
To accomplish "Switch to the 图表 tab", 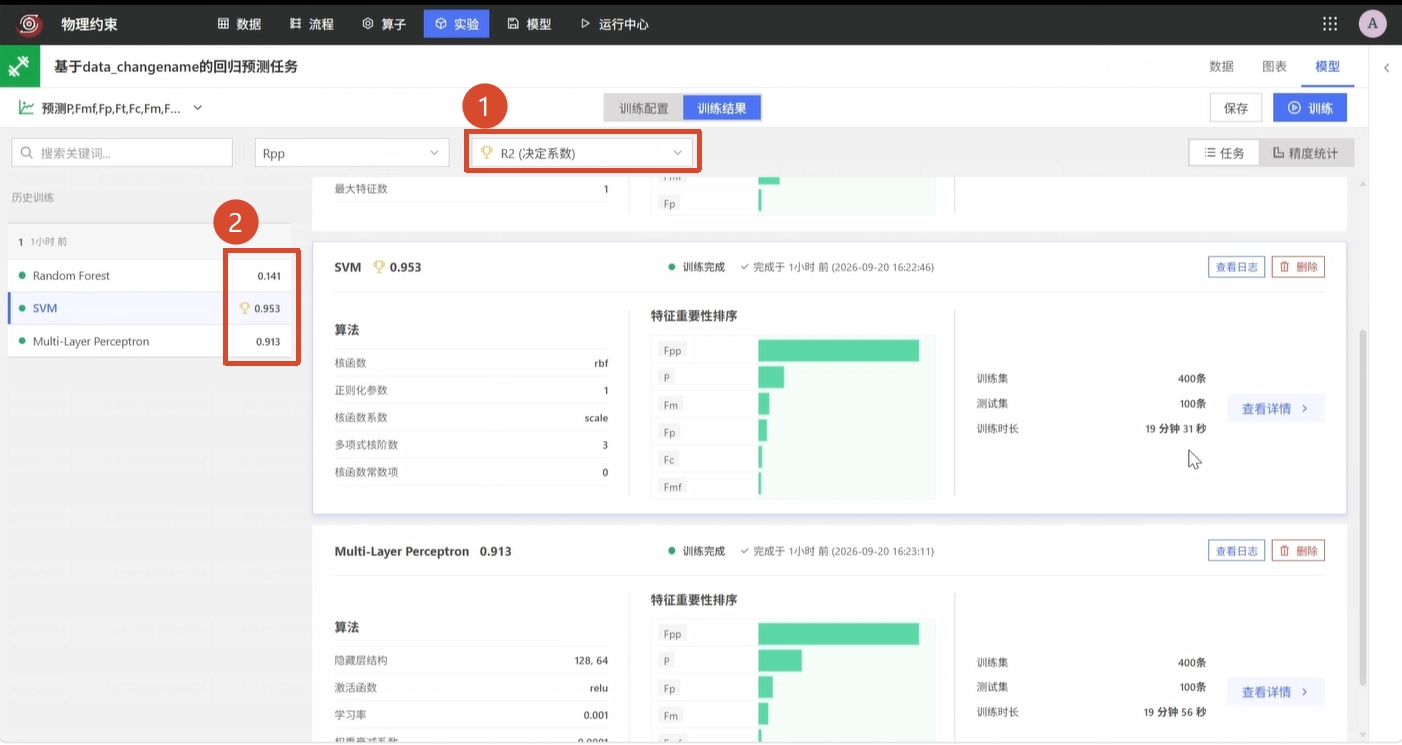I will click(1274, 66).
